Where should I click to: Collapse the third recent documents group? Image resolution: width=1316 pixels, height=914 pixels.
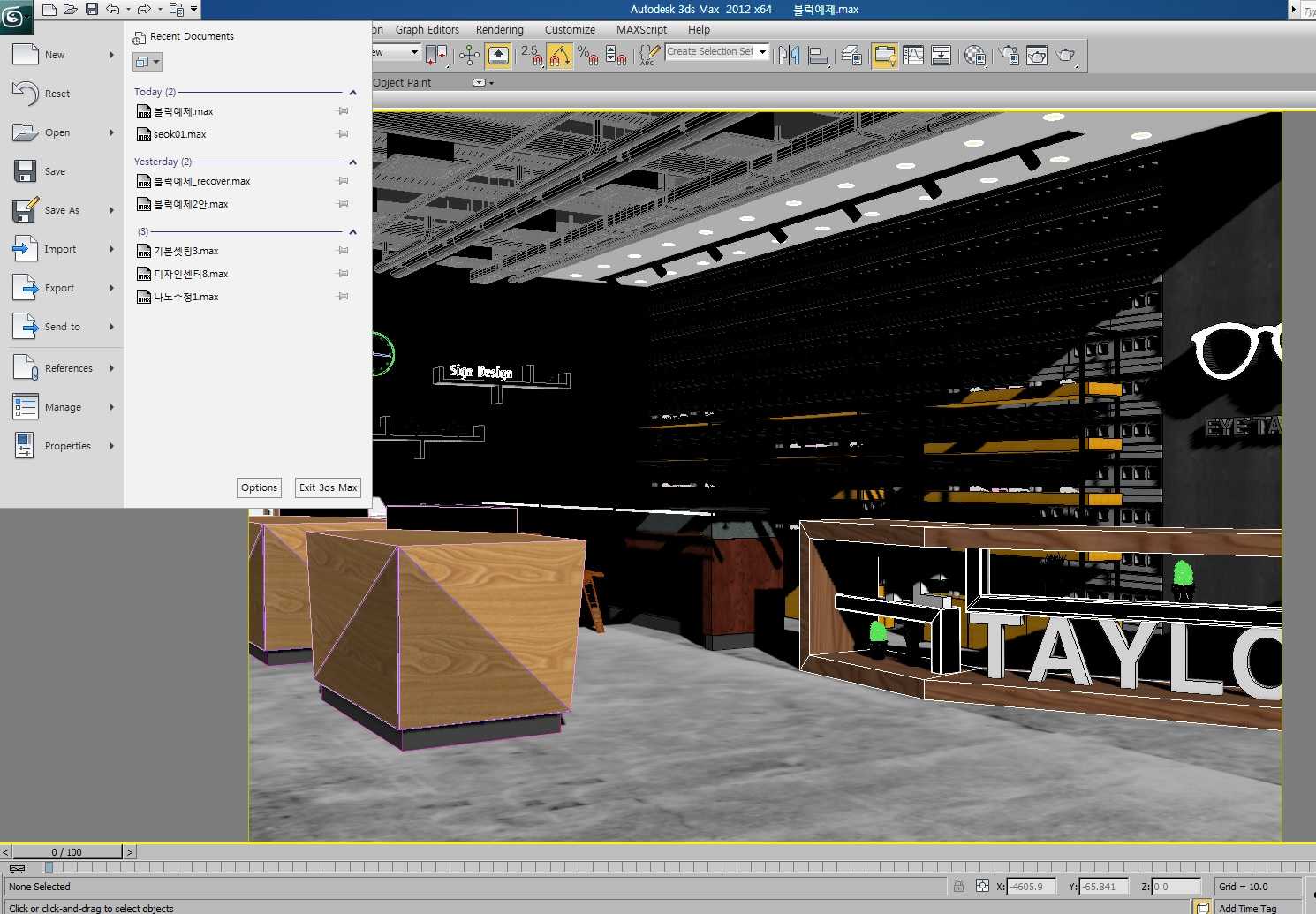coord(352,231)
